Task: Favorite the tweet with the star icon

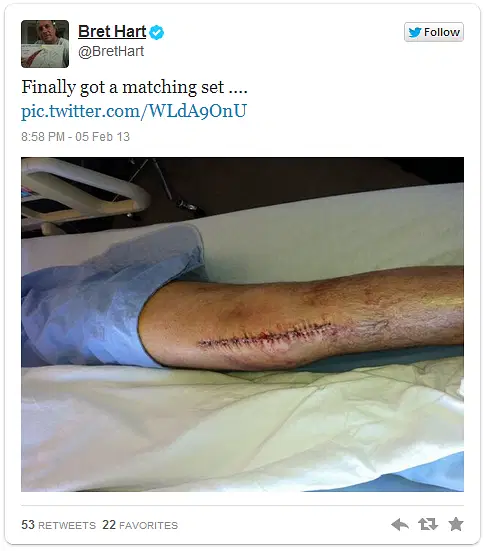Action: [456, 524]
